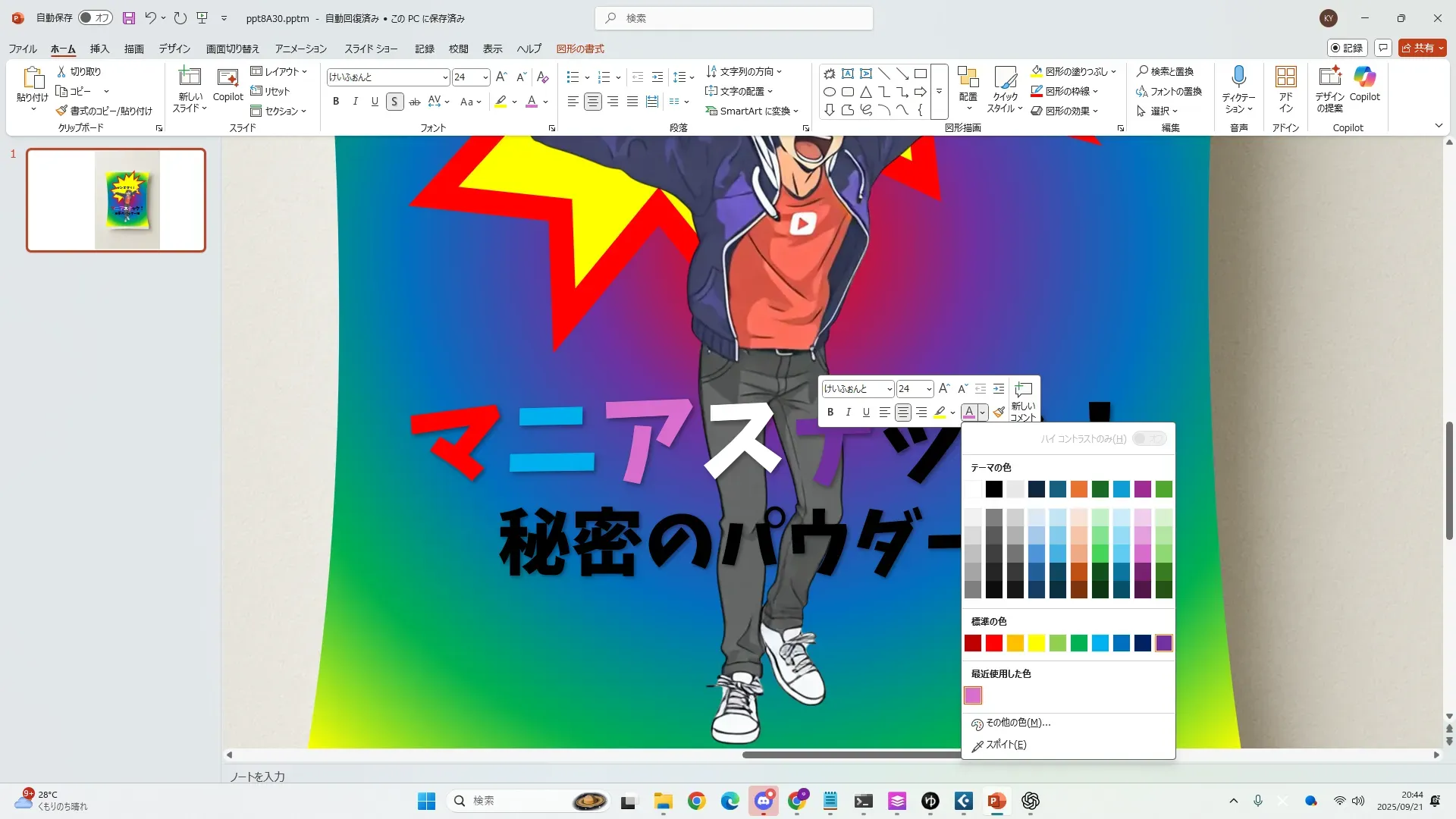Click More Colors option
This screenshot has height=819, width=1456.
pyautogui.click(x=1017, y=723)
